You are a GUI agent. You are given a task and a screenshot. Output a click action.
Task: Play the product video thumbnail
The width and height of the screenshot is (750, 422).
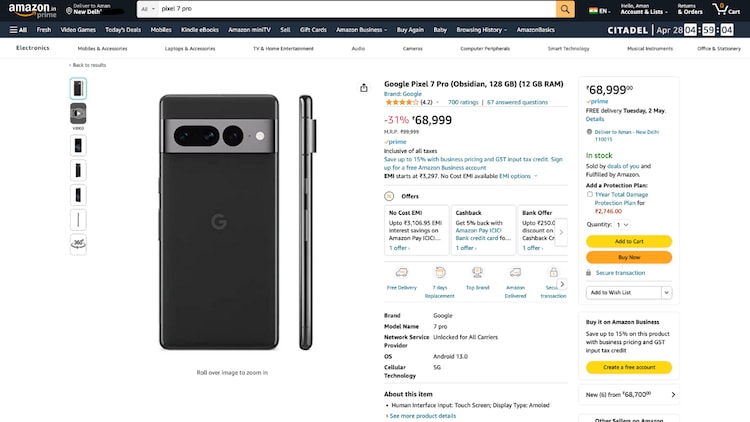coord(78,114)
